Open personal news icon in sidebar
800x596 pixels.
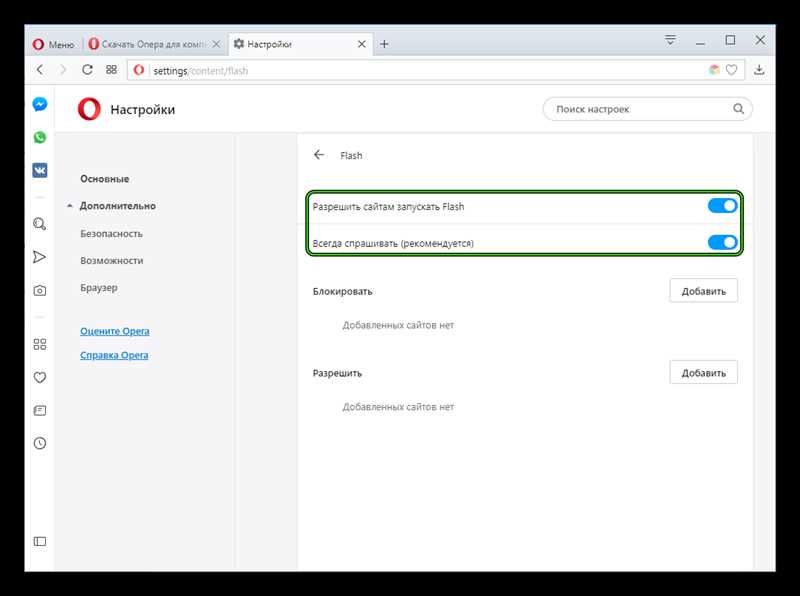tap(40, 410)
